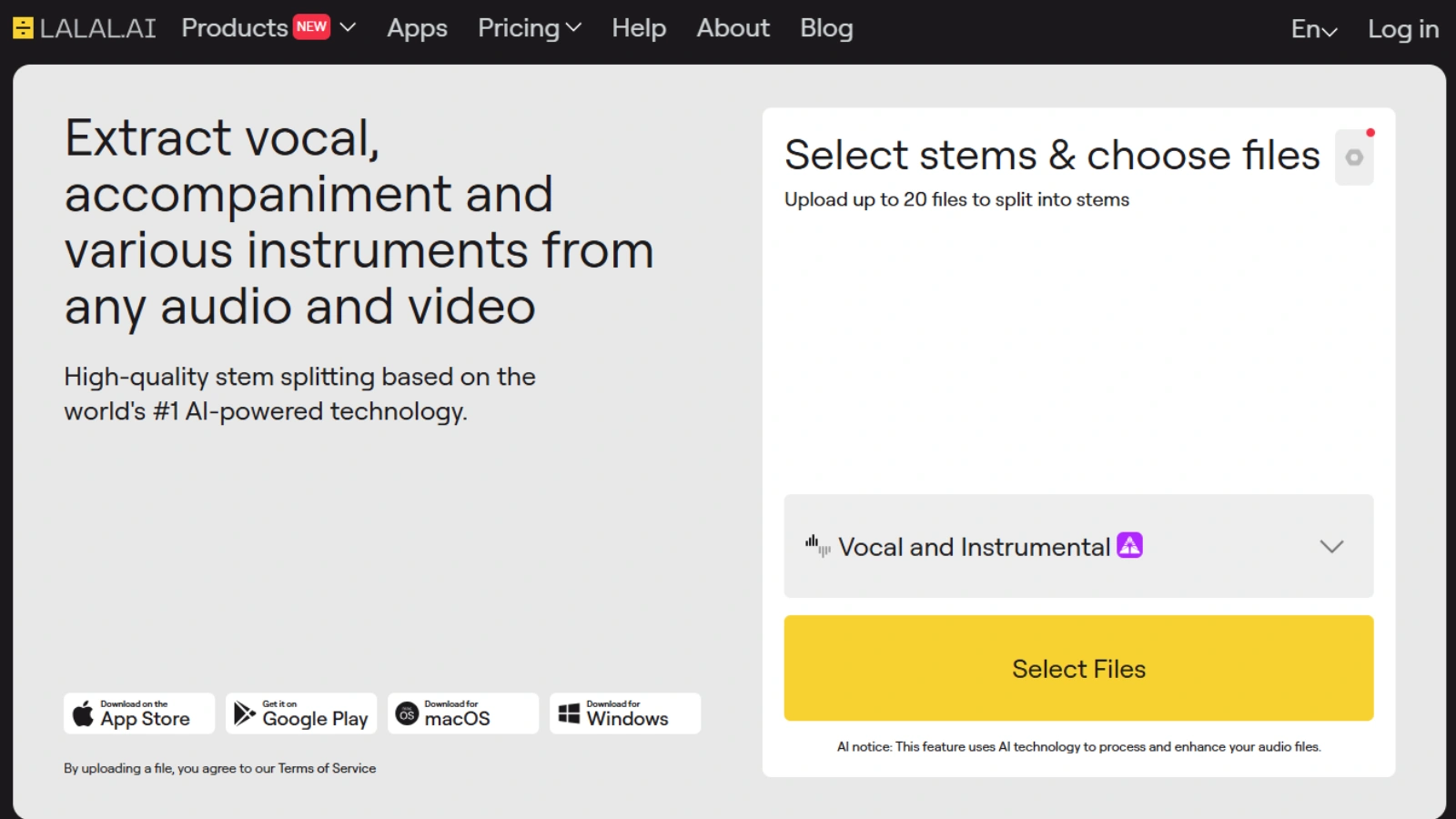Click the purple premium badge icon
The width and height of the screenshot is (1456, 819).
[x=1129, y=545]
